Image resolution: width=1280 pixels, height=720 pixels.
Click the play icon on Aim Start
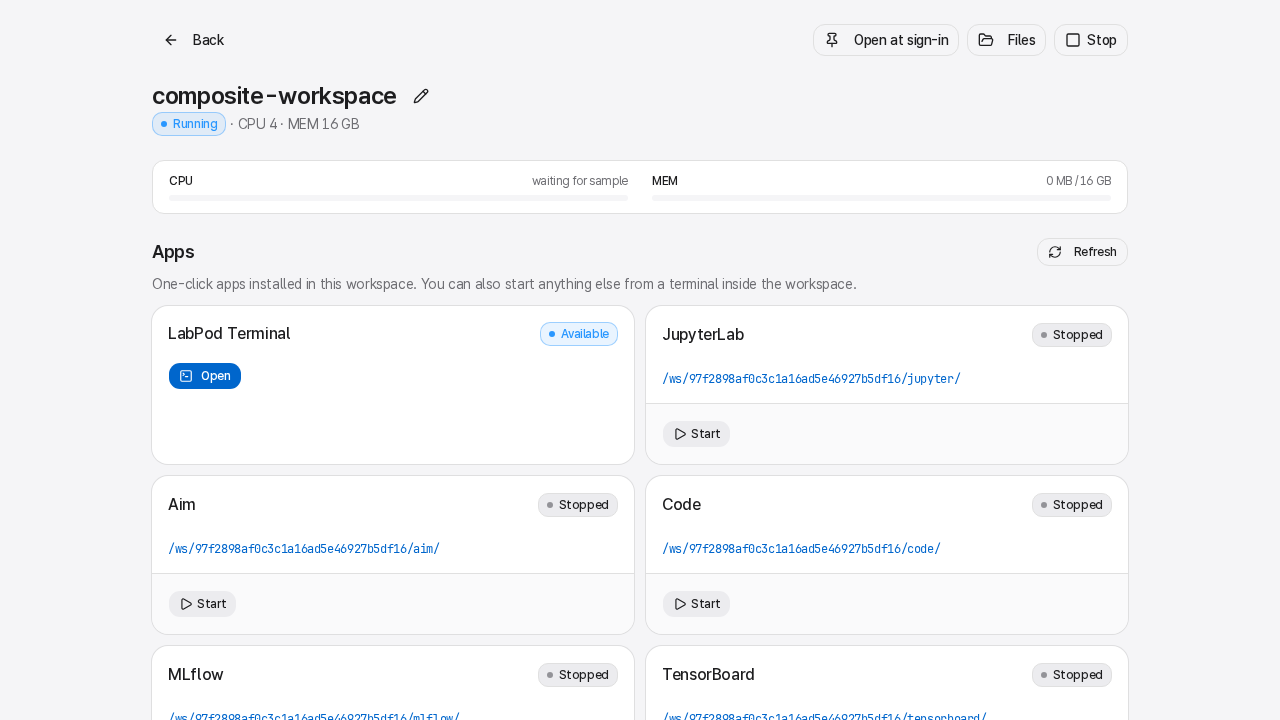pyautogui.click(x=186, y=604)
